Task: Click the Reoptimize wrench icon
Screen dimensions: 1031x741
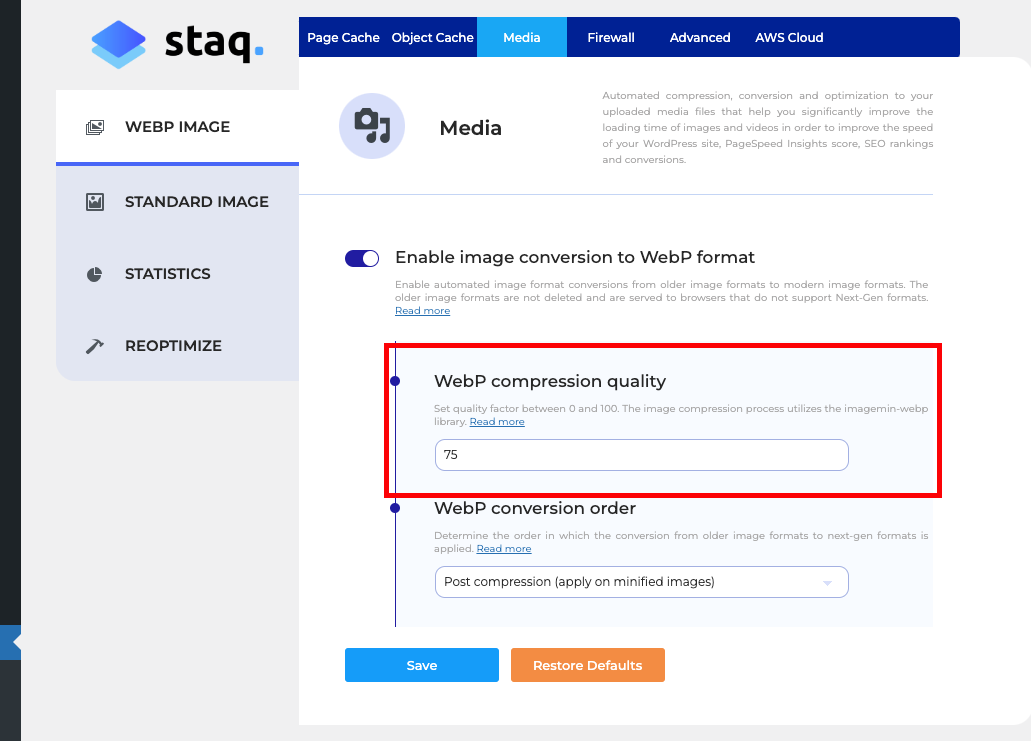Action: click(x=95, y=345)
